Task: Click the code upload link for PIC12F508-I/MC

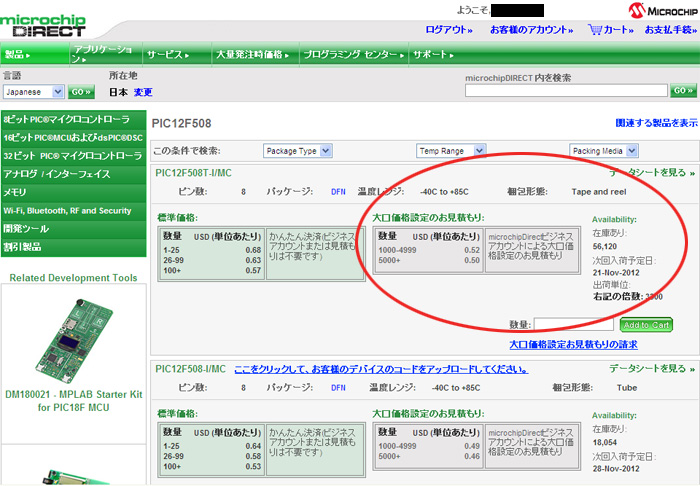Action: [381, 370]
